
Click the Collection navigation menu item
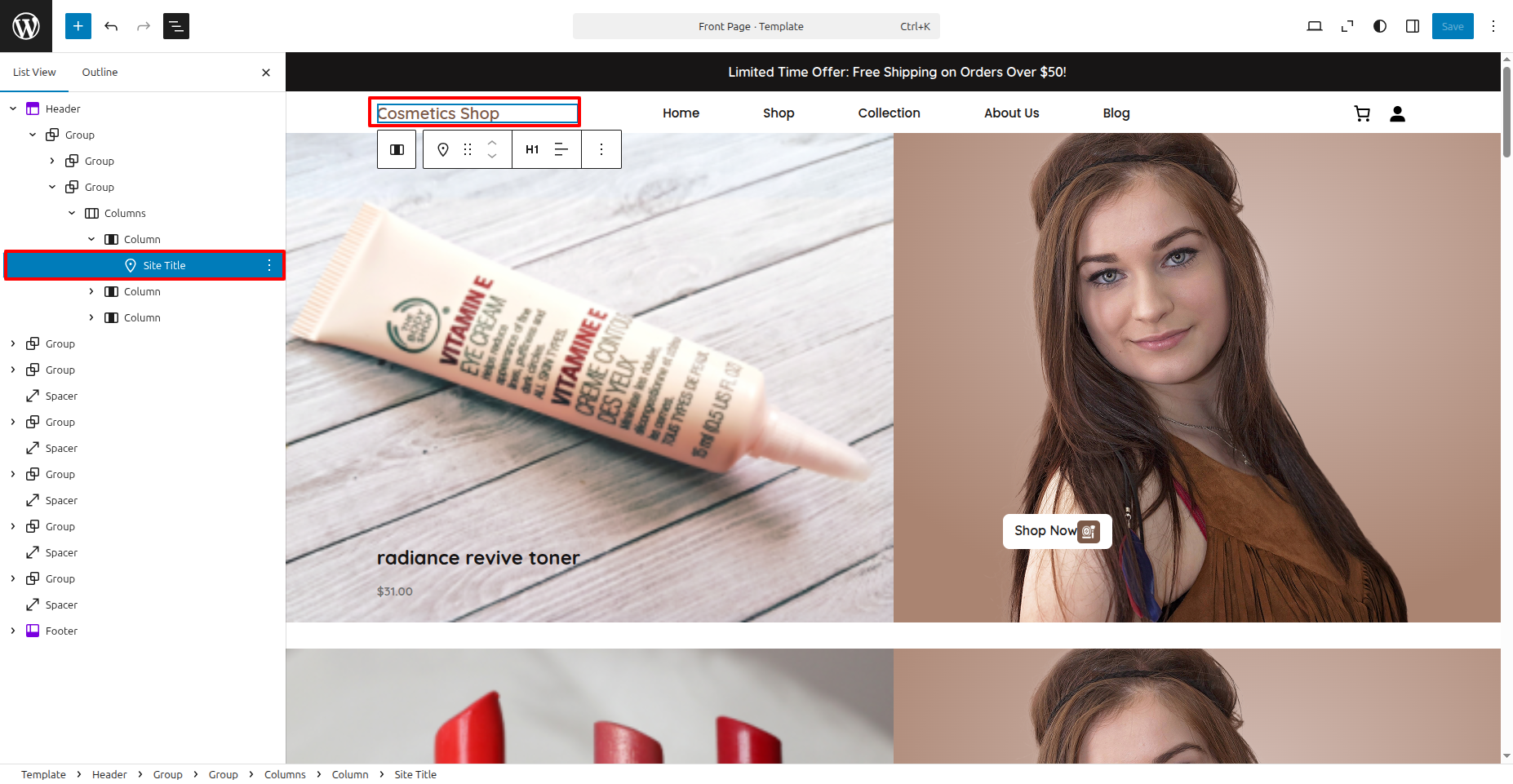pos(889,113)
